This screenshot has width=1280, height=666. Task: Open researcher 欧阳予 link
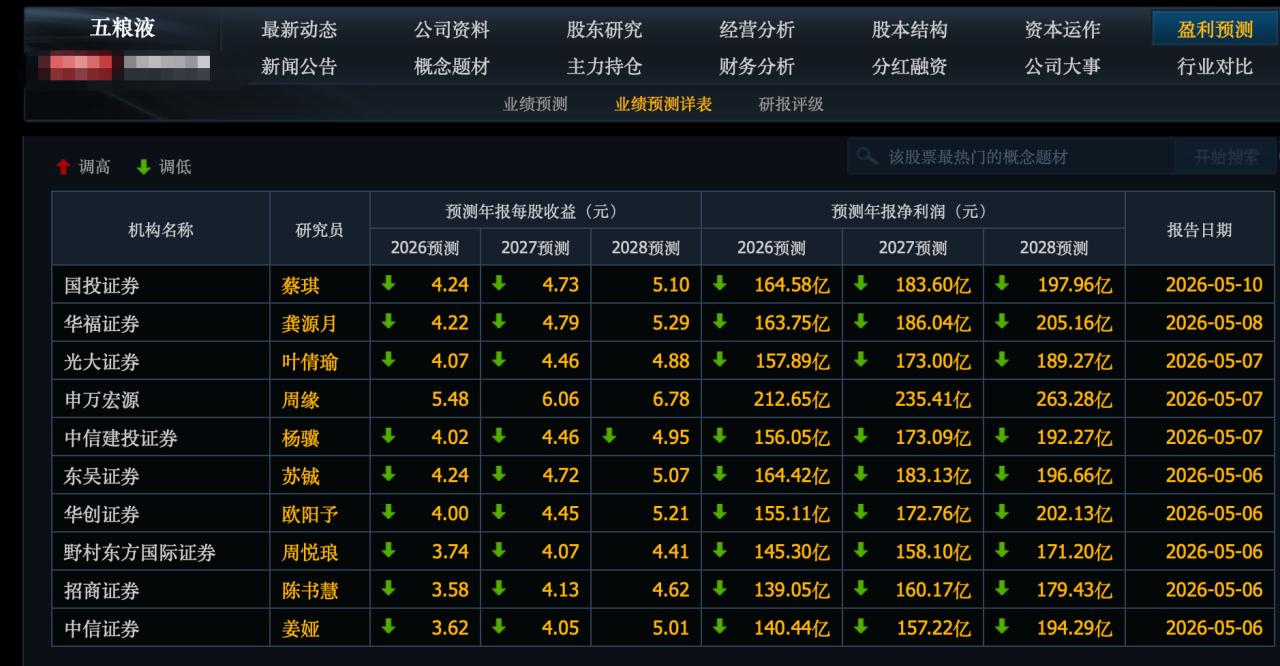pyautogui.click(x=309, y=514)
